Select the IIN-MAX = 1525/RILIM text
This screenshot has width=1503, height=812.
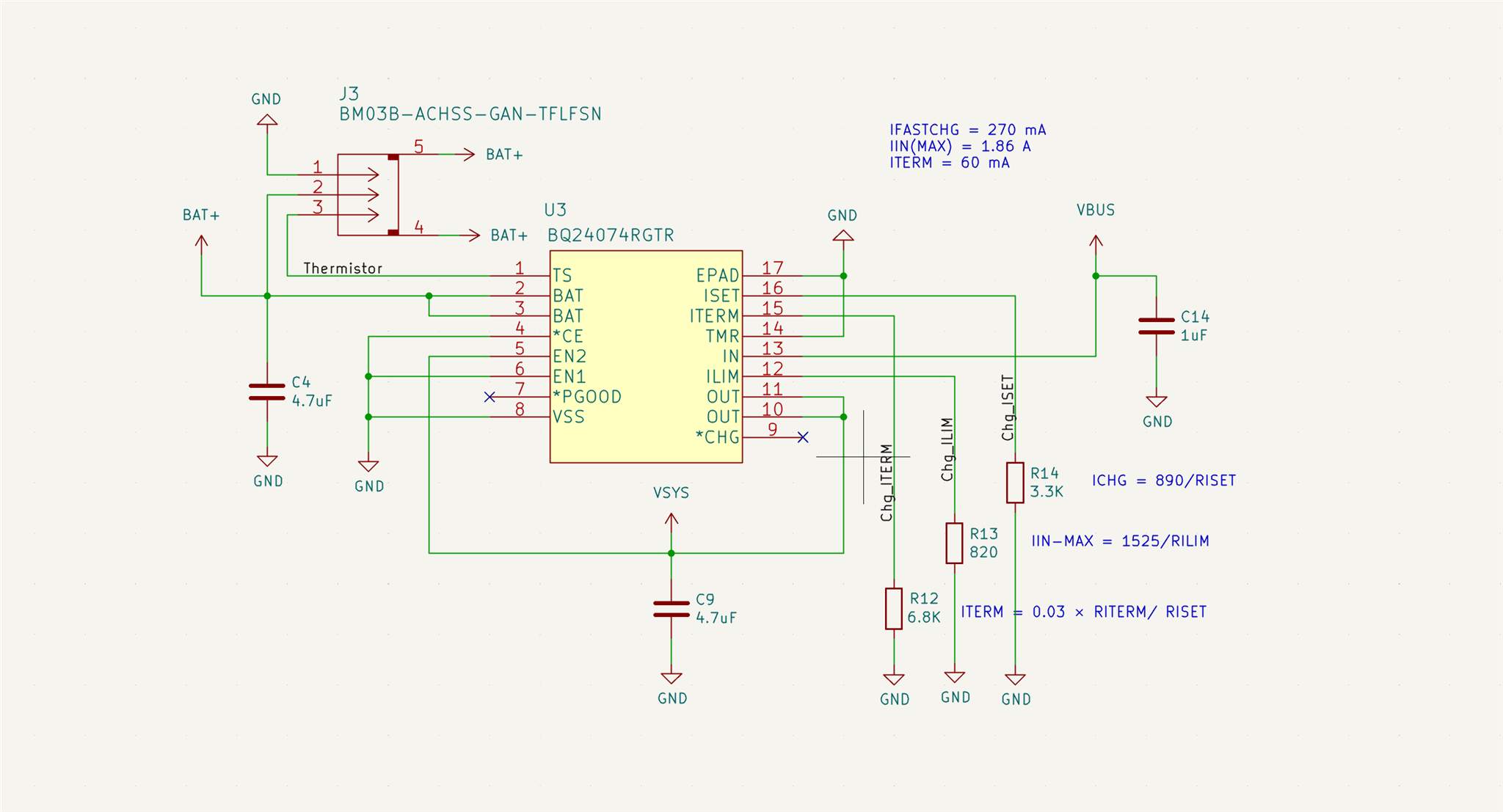click(x=1119, y=541)
